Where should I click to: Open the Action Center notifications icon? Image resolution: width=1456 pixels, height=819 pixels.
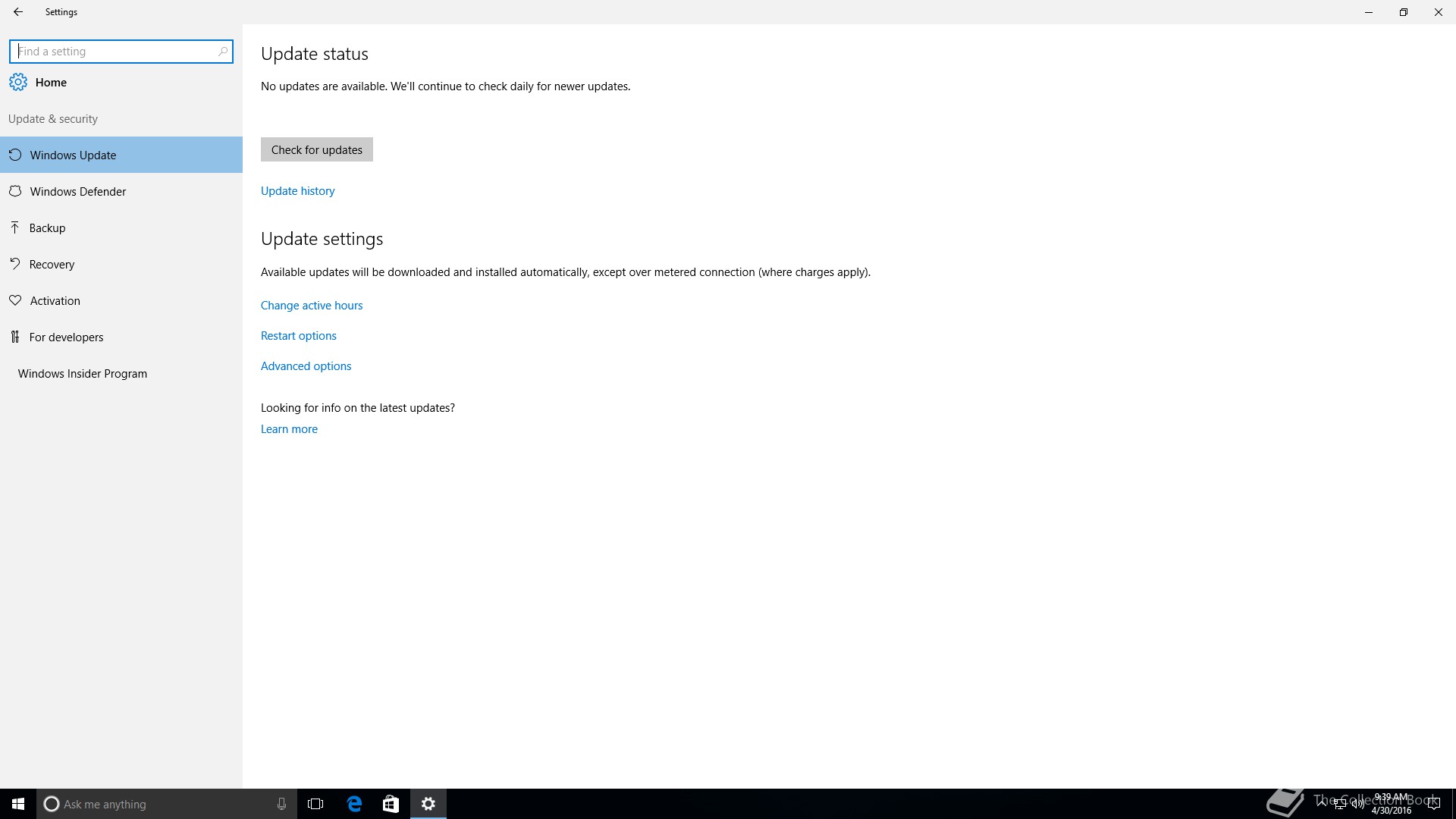pyautogui.click(x=1433, y=804)
